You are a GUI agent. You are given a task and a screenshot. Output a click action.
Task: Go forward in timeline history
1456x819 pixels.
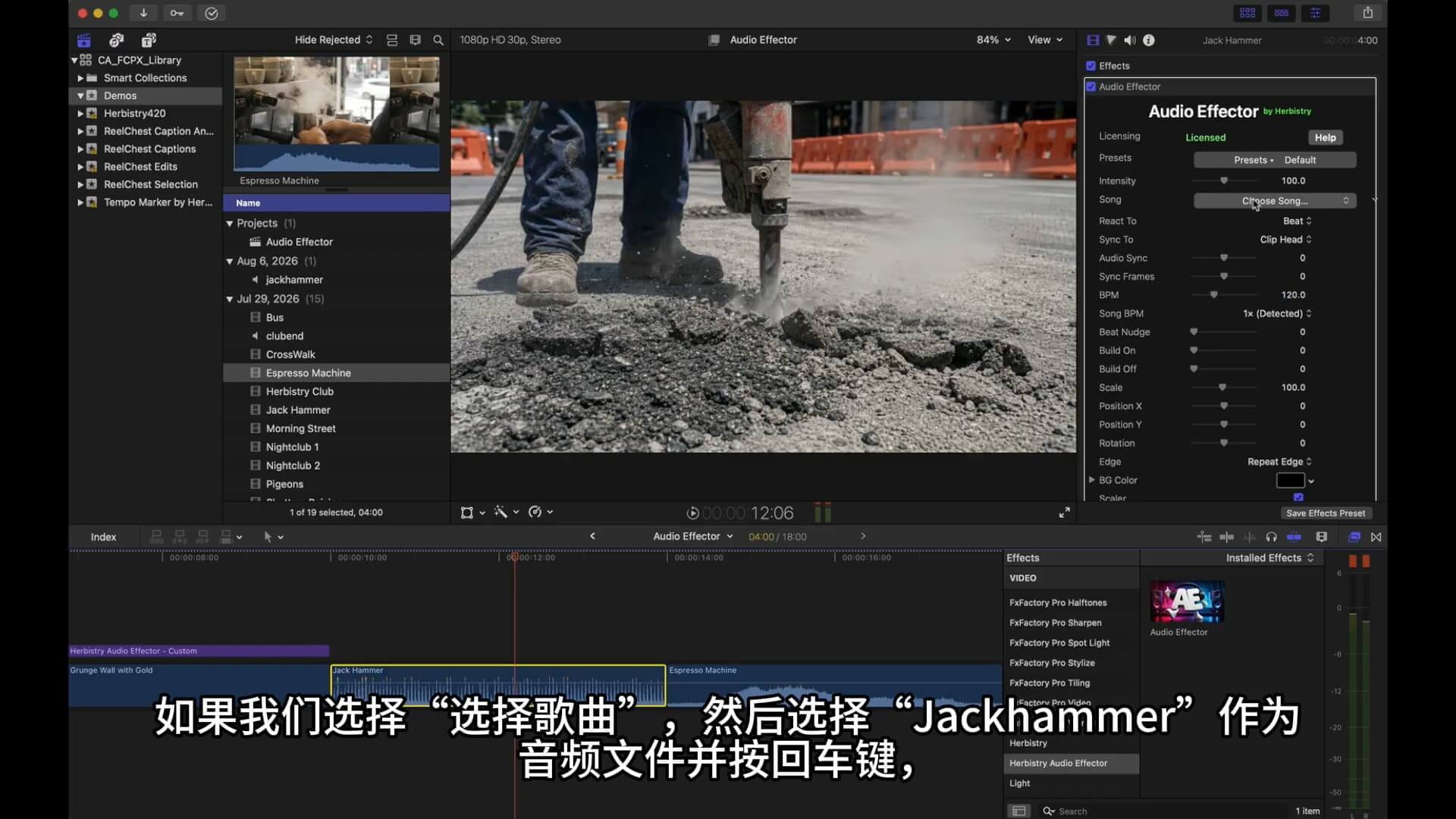point(863,536)
